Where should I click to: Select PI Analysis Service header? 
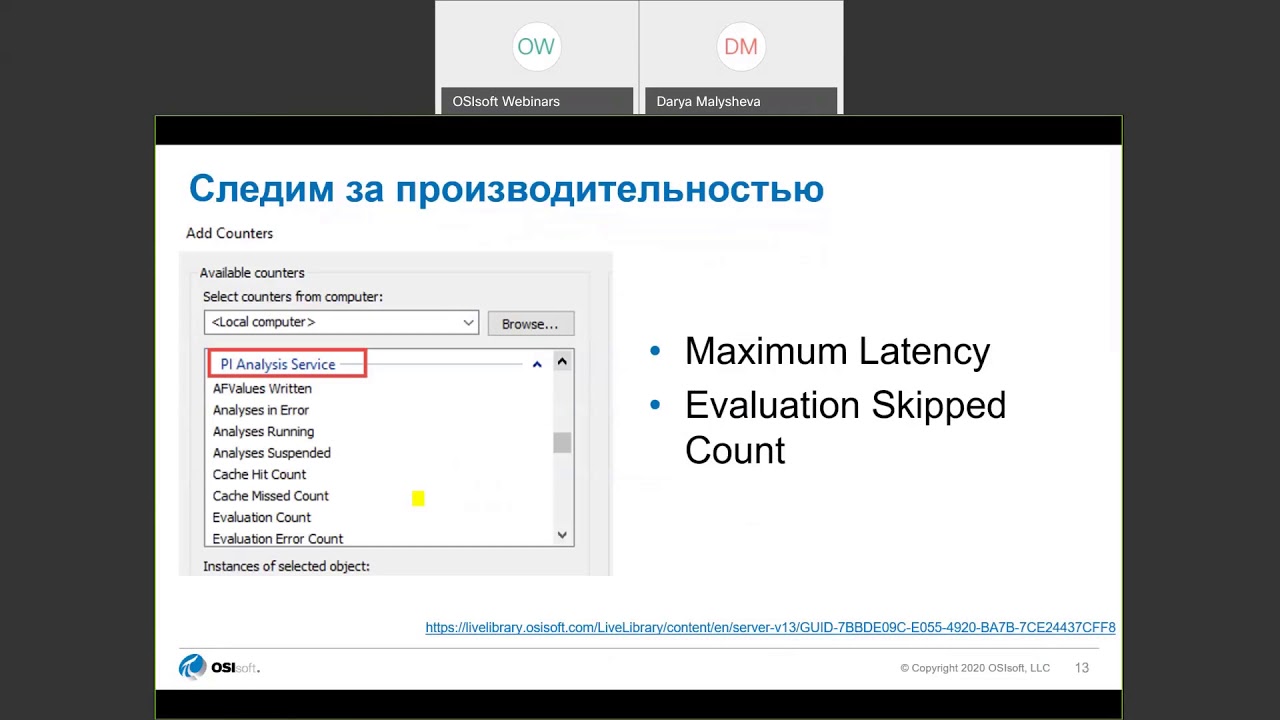tap(278, 364)
